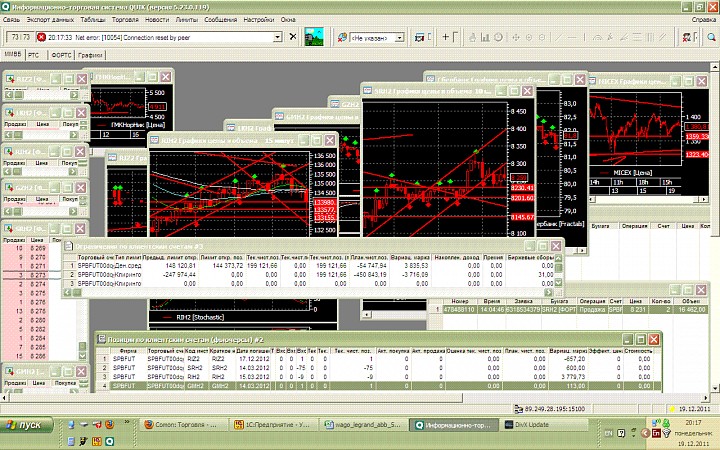Expand hidden quick launch items with the chevron
The width and height of the screenshot is (720, 450).
(x=127, y=422)
